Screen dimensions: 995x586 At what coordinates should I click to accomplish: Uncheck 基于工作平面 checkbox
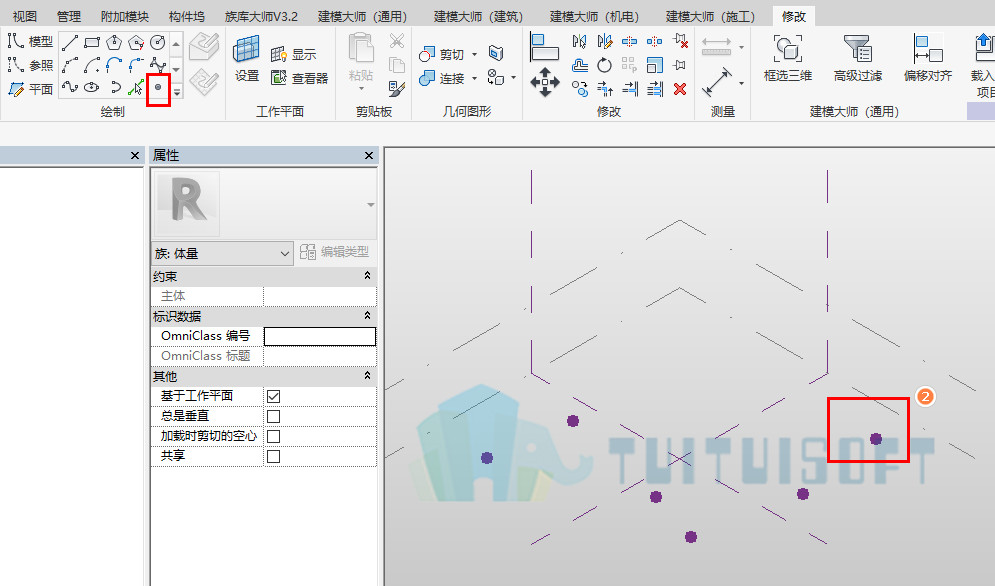click(x=273, y=396)
